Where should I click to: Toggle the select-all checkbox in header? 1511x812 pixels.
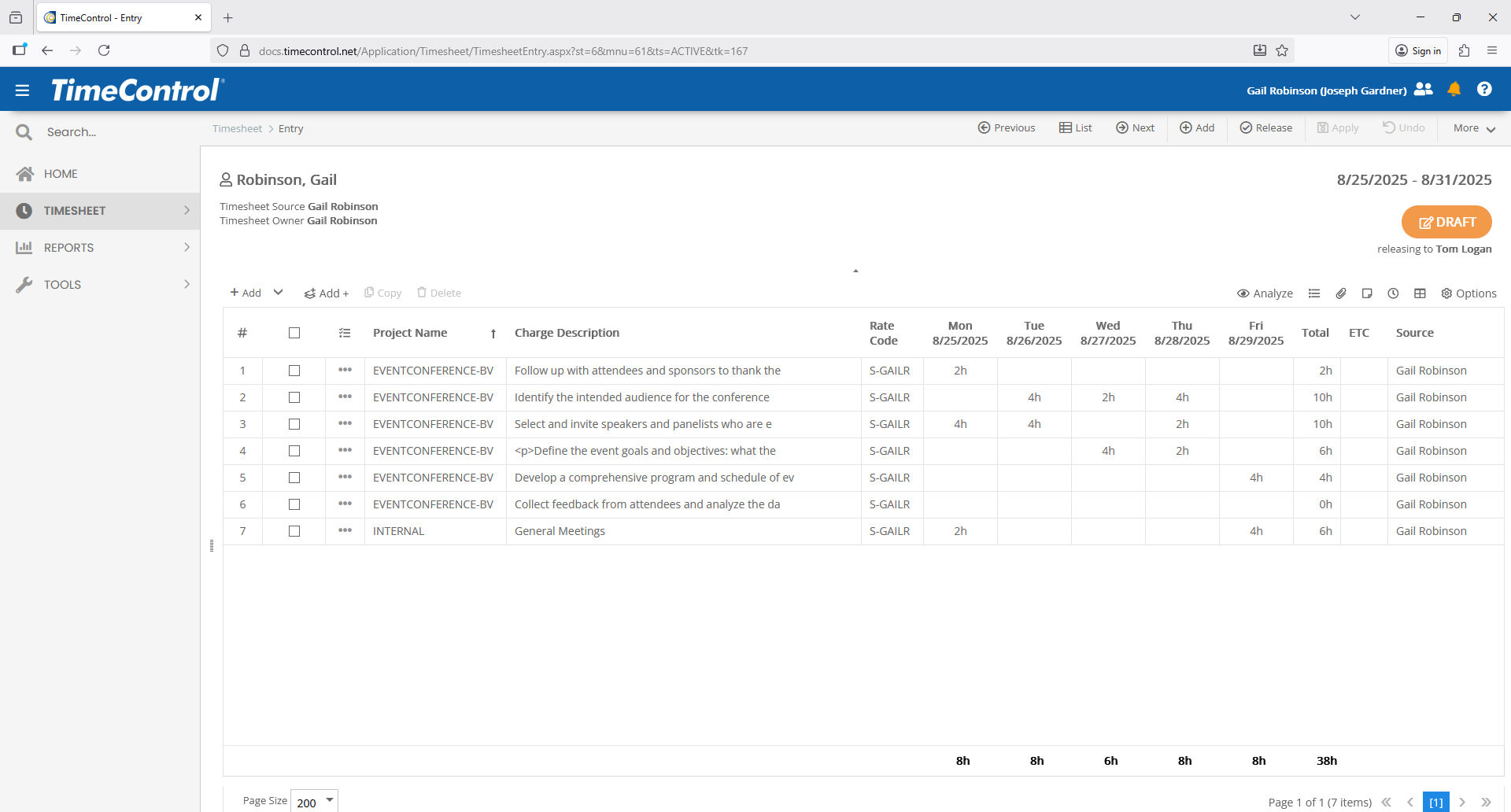(x=294, y=333)
